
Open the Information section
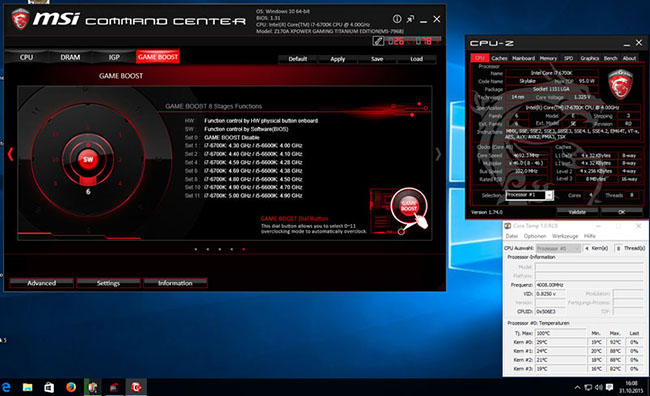click(x=175, y=283)
